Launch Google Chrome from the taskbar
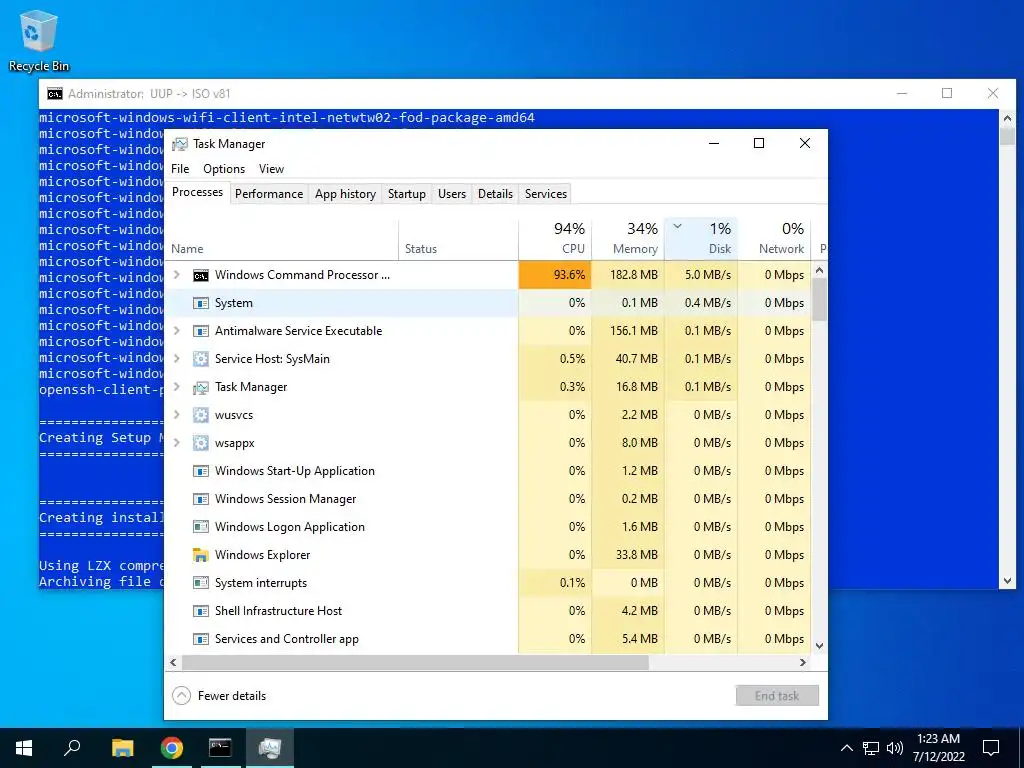The width and height of the screenshot is (1024, 768). pyautogui.click(x=171, y=748)
